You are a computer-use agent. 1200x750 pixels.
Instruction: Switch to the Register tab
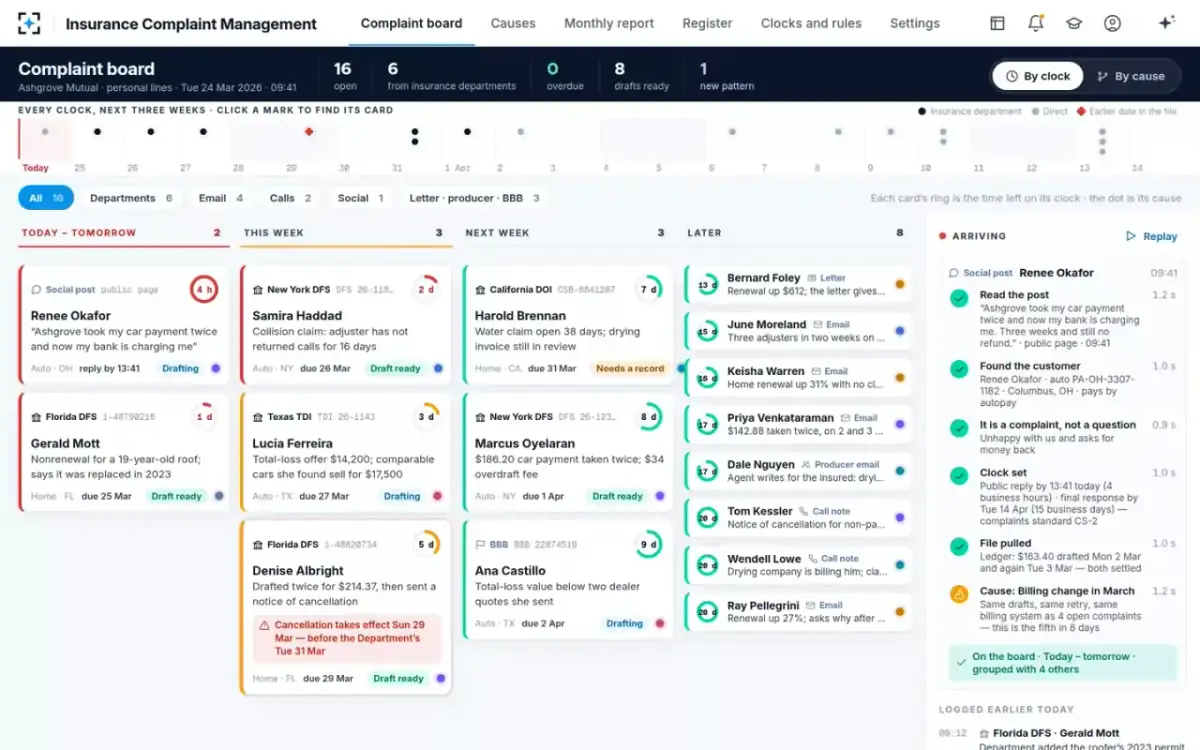707,23
